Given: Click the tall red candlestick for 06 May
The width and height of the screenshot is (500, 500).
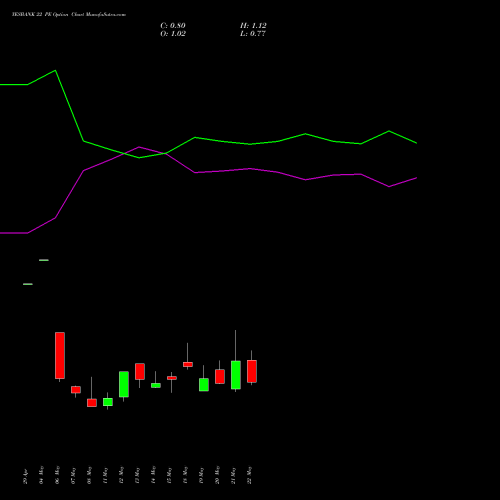Looking at the screenshot, I should (60, 355).
